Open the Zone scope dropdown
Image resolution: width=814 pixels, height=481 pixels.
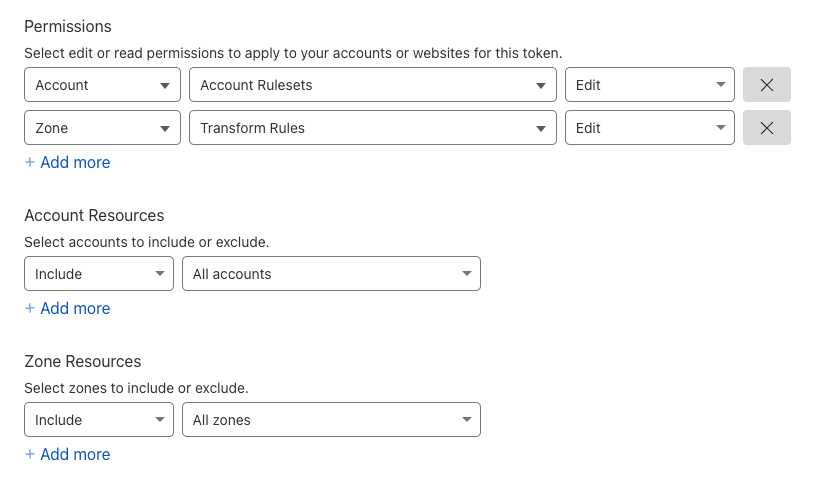102,128
